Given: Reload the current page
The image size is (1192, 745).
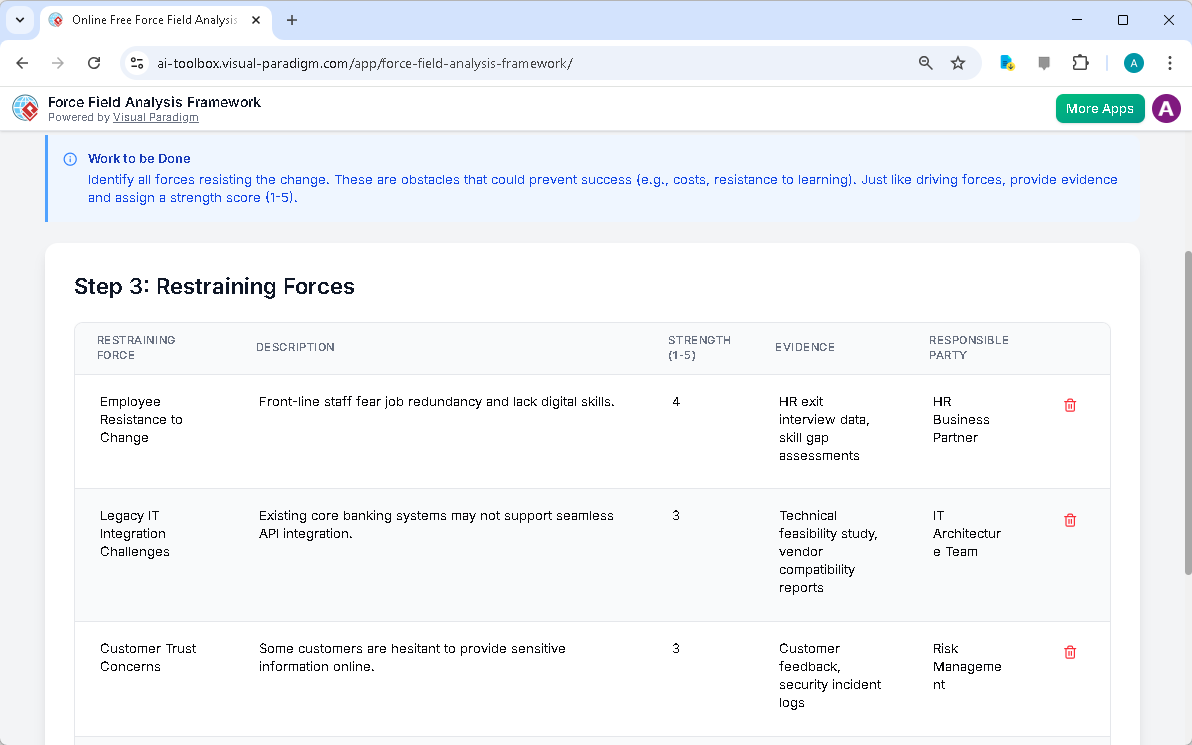Looking at the screenshot, I should coord(94,62).
